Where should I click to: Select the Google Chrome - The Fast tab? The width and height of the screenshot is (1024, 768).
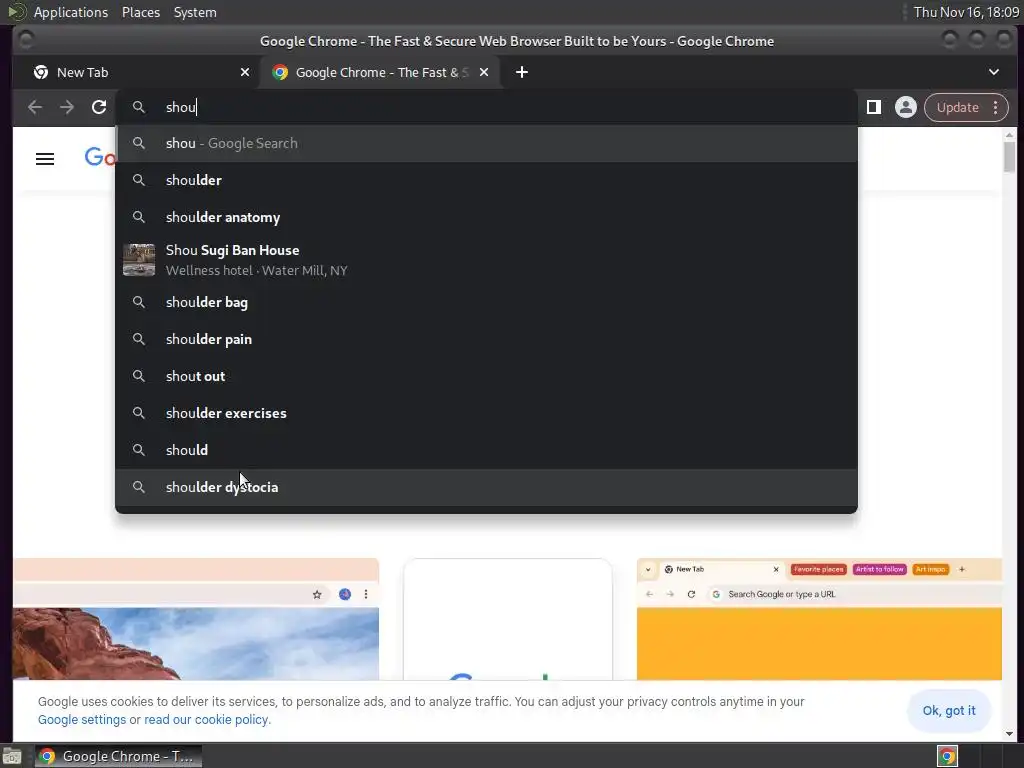pyautogui.click(x=379, y=72)
